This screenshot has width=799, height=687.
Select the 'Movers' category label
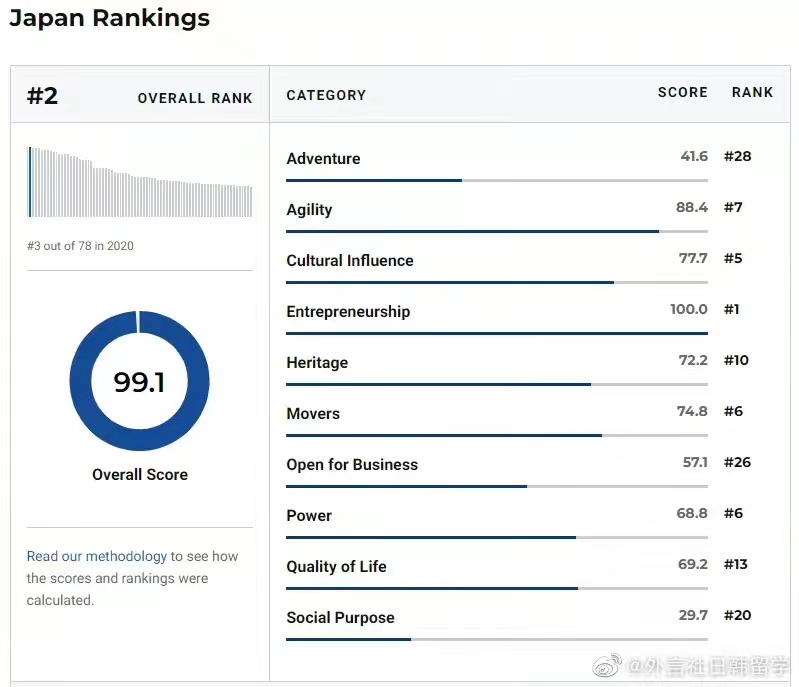pyautogui.click(x=313, y=413)
